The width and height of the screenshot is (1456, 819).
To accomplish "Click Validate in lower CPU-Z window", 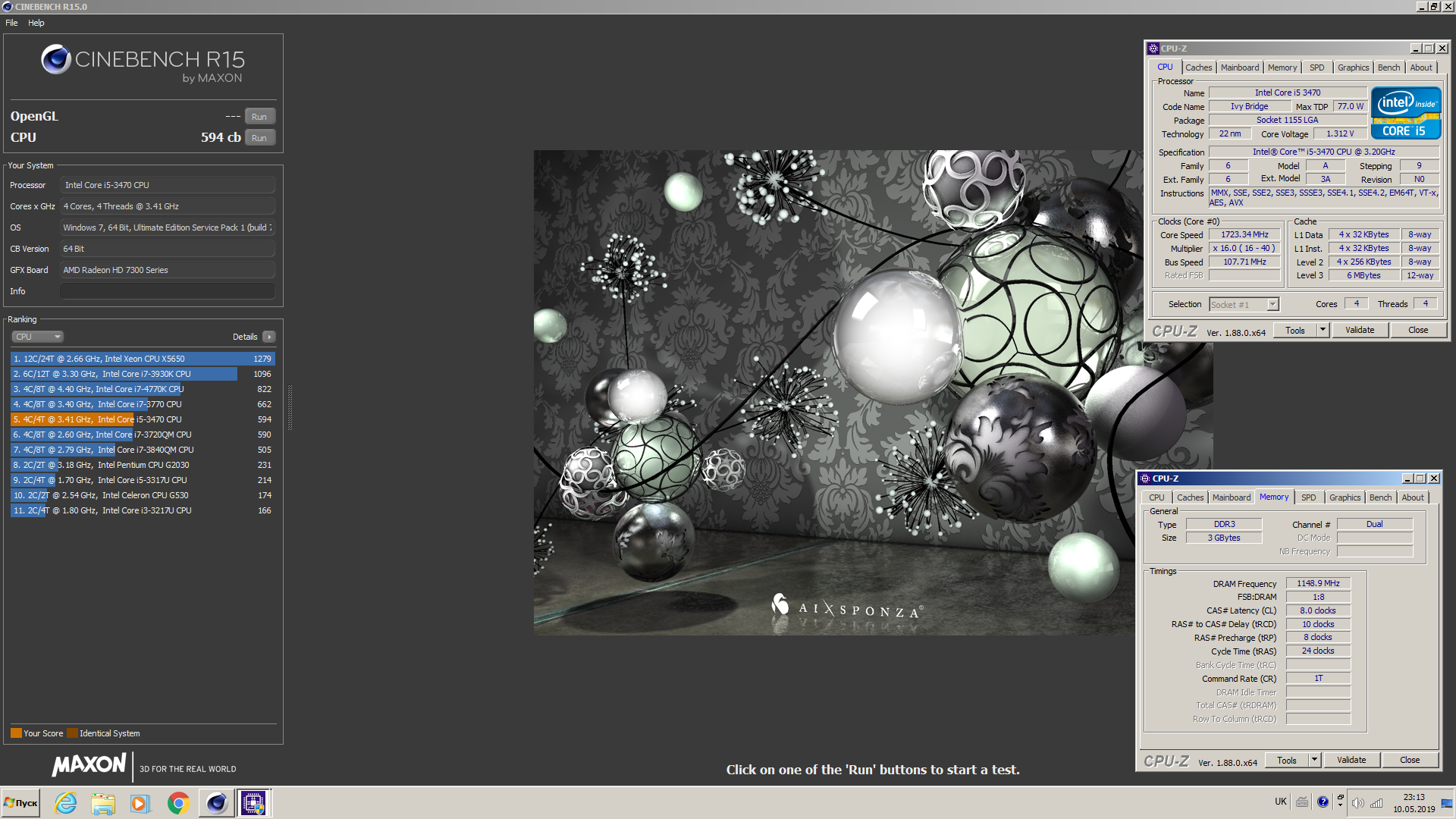I will tap(1351, 761).
